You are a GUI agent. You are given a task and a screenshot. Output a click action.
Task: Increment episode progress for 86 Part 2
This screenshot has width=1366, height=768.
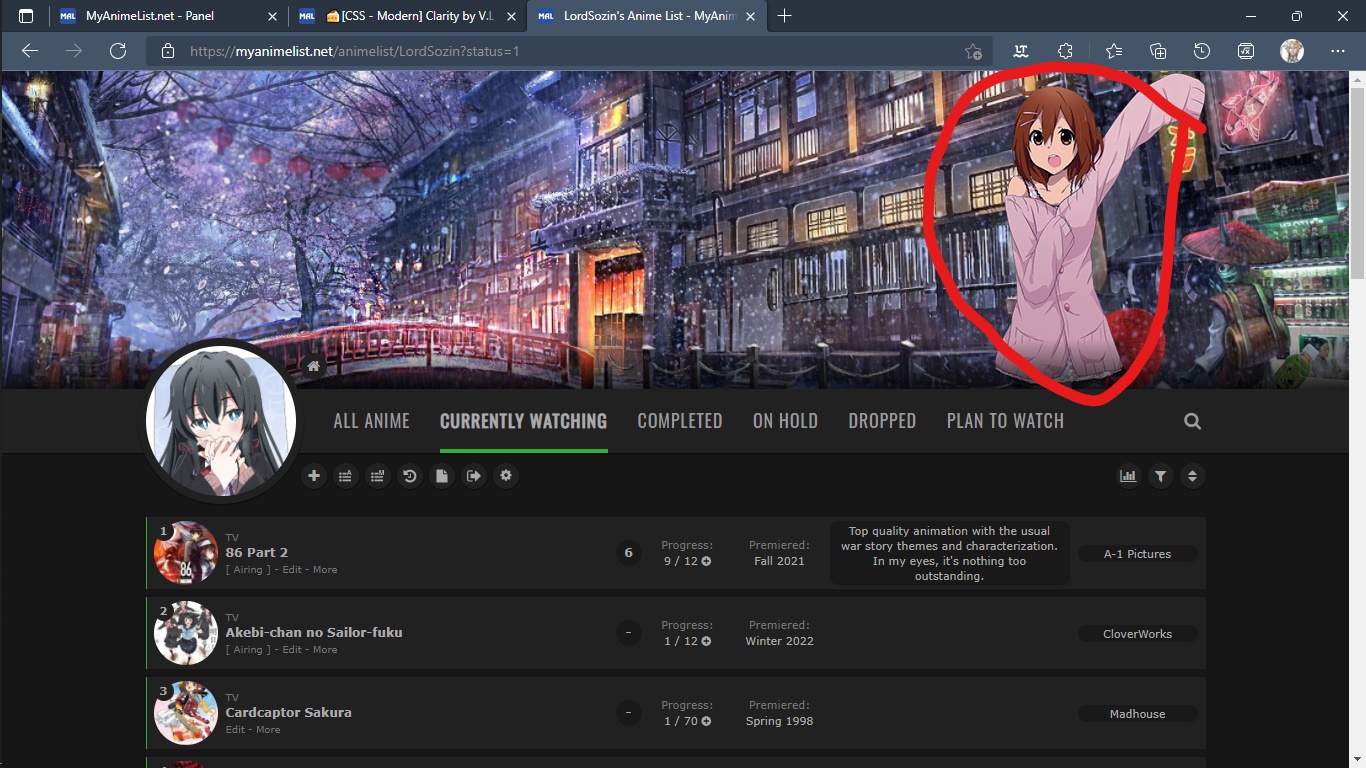(x=707, y=561)
